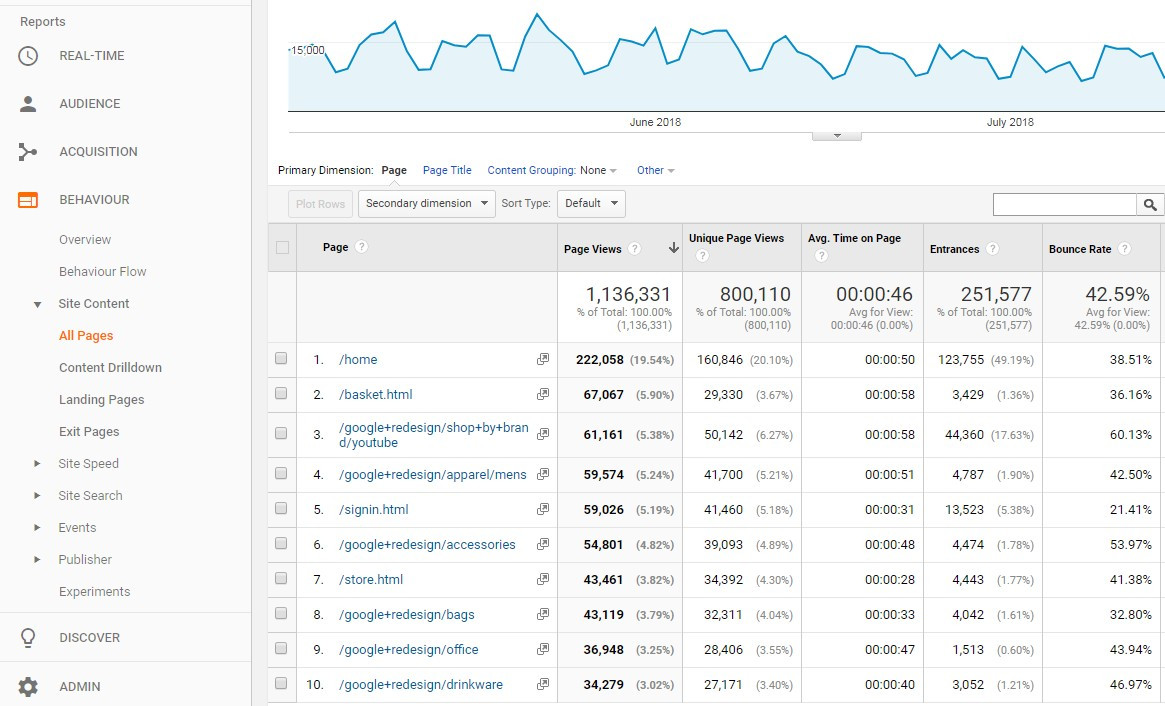This screenshot has height=706, width=1165.
Task: Open /signin.html external link icon
Action: 543,509
